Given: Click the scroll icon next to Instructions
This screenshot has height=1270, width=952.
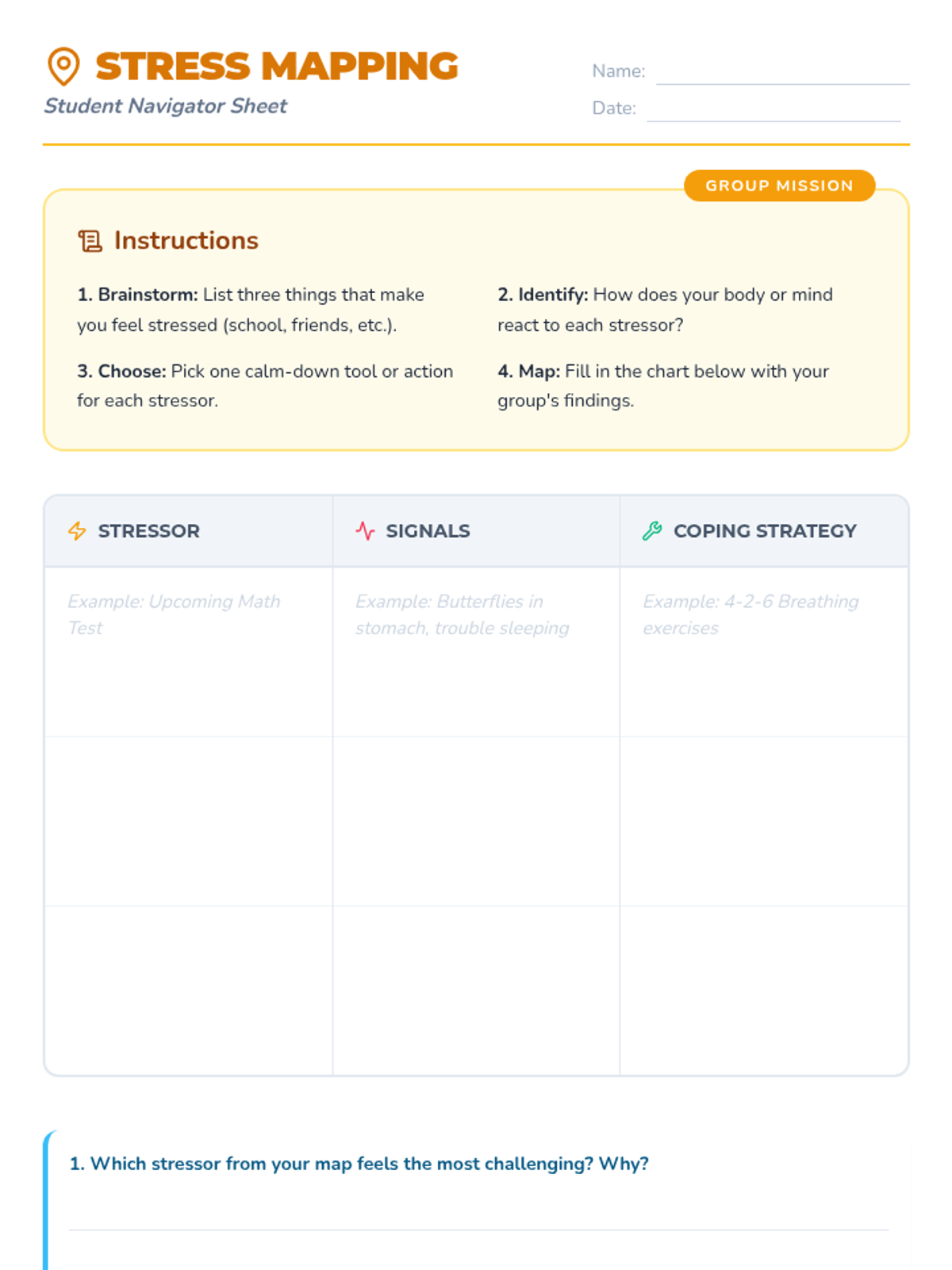Looking at the screenshot, I should click(x=90, y=241).
